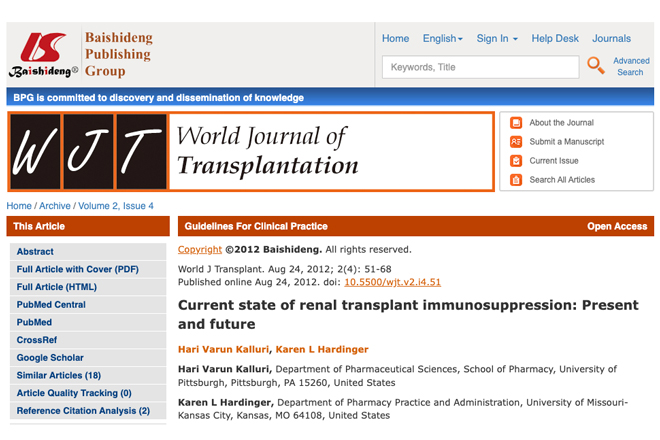Click author Karen L Hardinger link
660x440 pixels.
(322, 349)
